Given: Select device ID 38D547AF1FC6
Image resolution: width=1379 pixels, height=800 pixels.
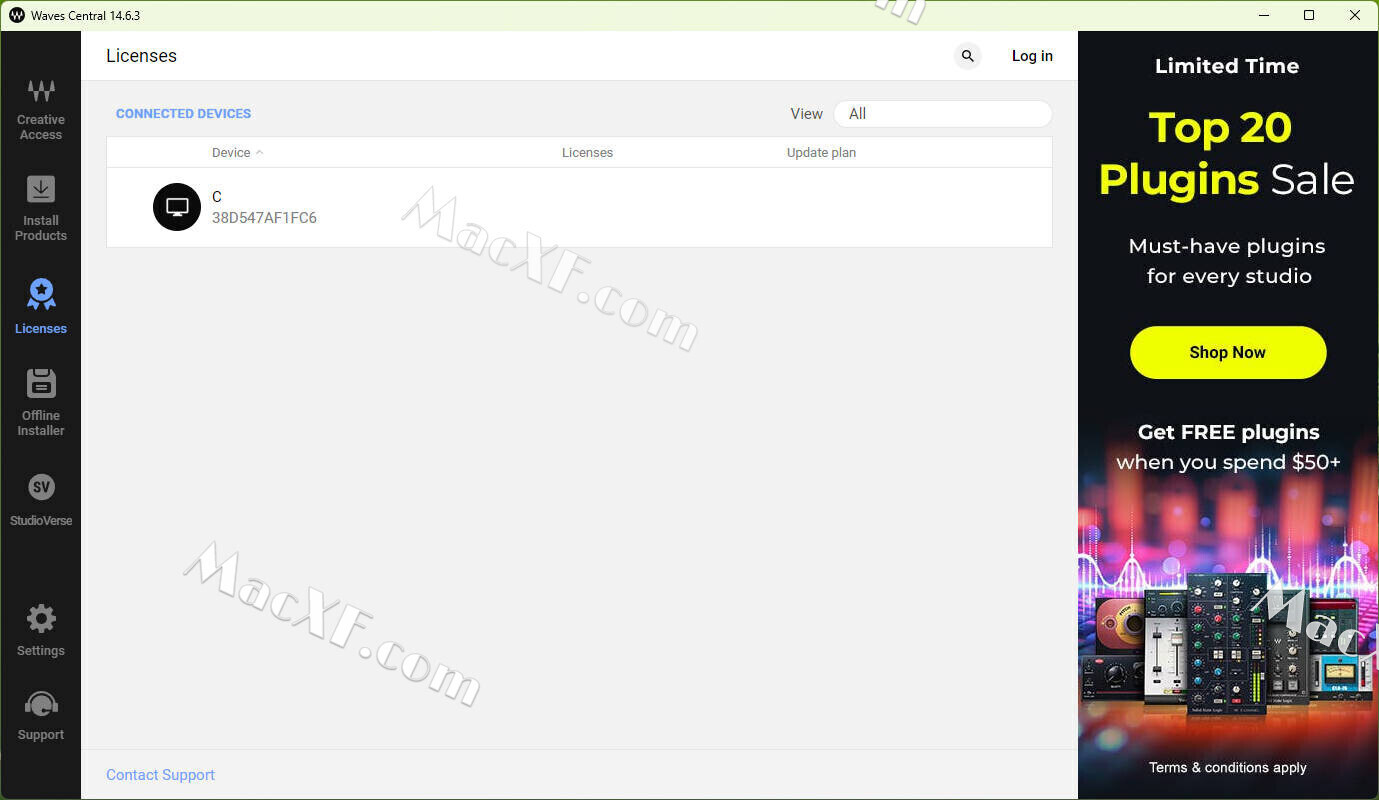Looking at the screenshot, I should (264, 218).
